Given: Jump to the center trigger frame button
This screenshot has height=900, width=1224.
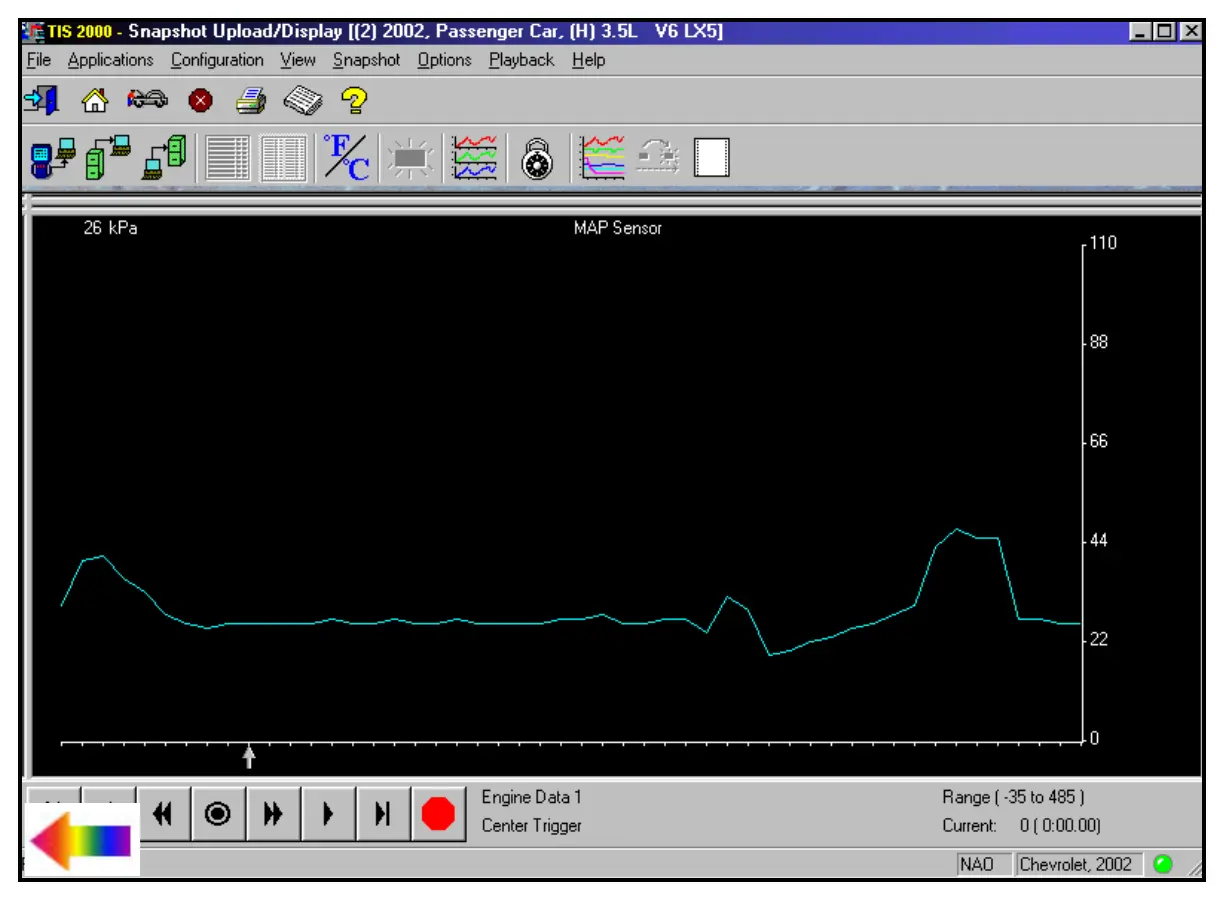Looking at the screenshot, I should click(217, 814).
